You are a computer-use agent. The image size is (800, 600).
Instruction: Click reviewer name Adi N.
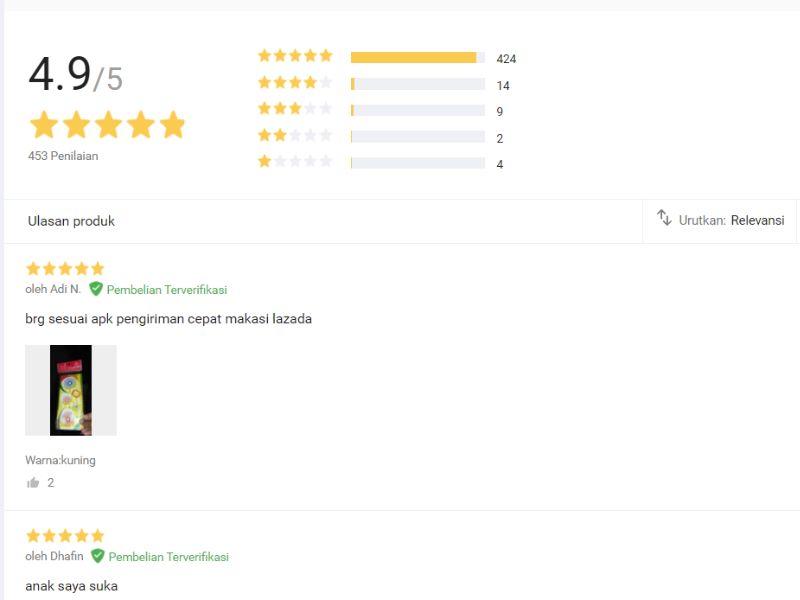pos(53,290)
